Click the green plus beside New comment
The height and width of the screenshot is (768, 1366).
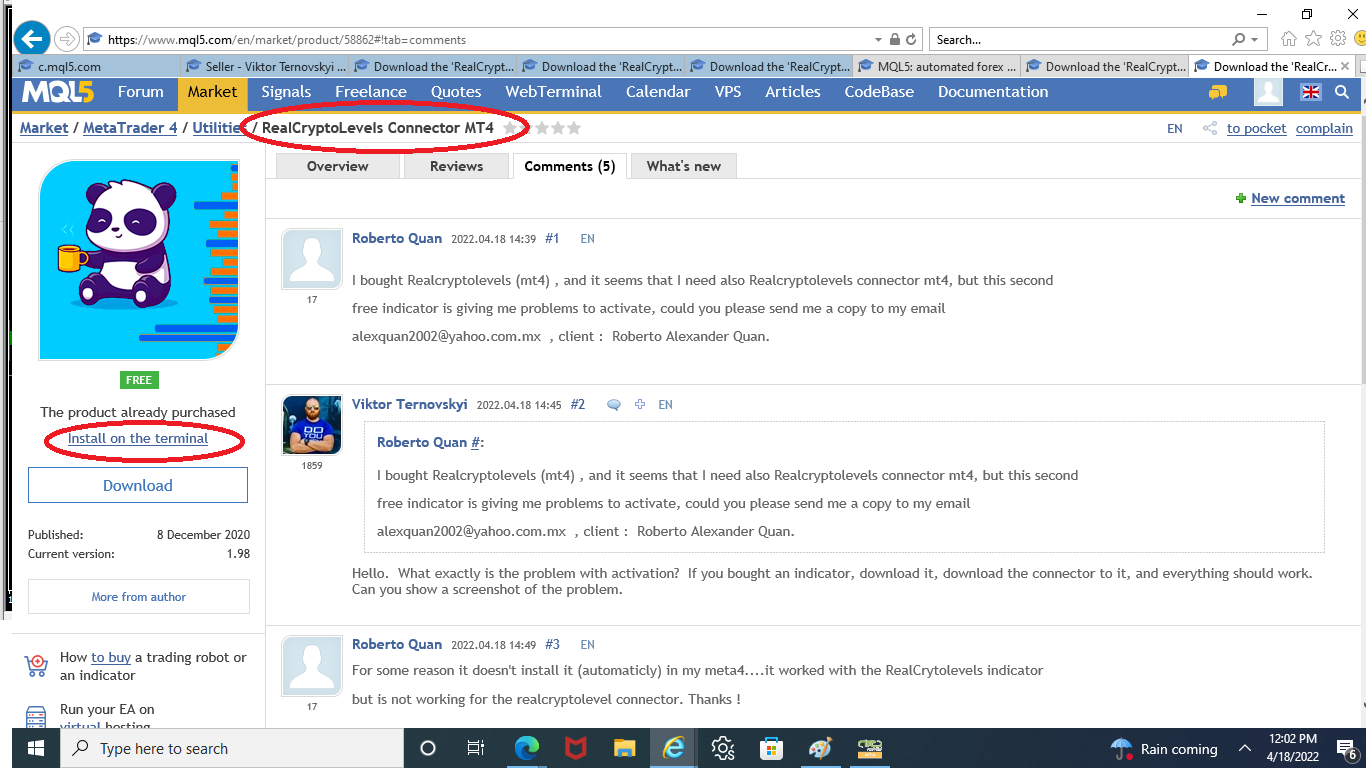[x=1241, y=198]
